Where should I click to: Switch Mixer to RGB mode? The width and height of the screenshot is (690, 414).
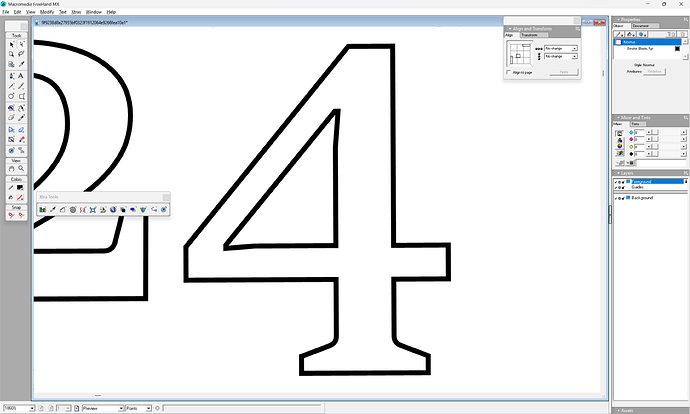tap(620, 140)
